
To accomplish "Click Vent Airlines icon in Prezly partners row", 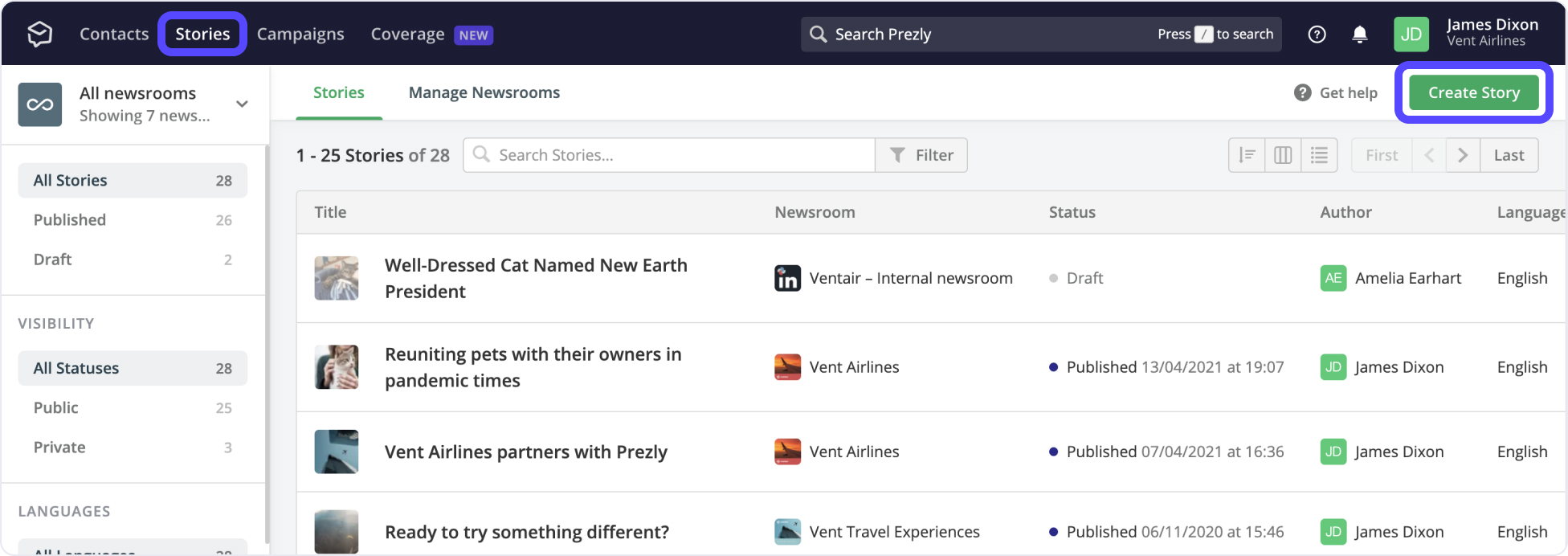I will [787, 452].
